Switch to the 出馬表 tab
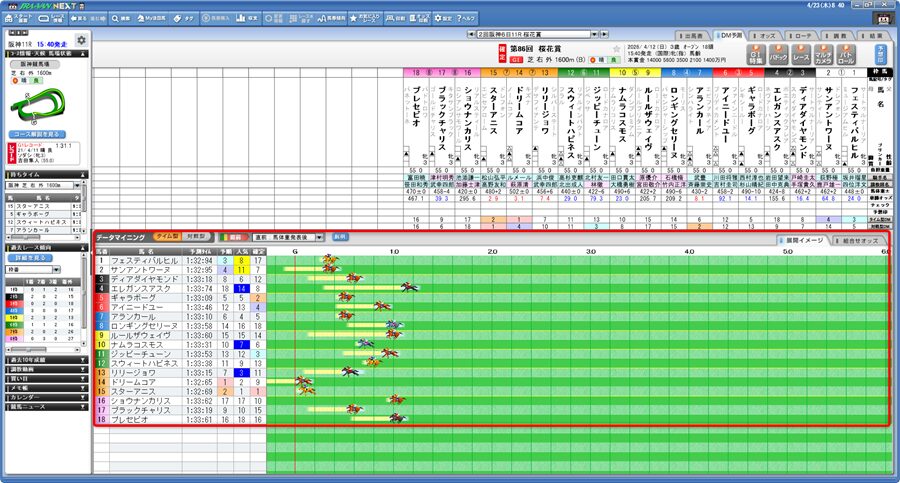This screenshot has height=483, width=900. [693, 36]
